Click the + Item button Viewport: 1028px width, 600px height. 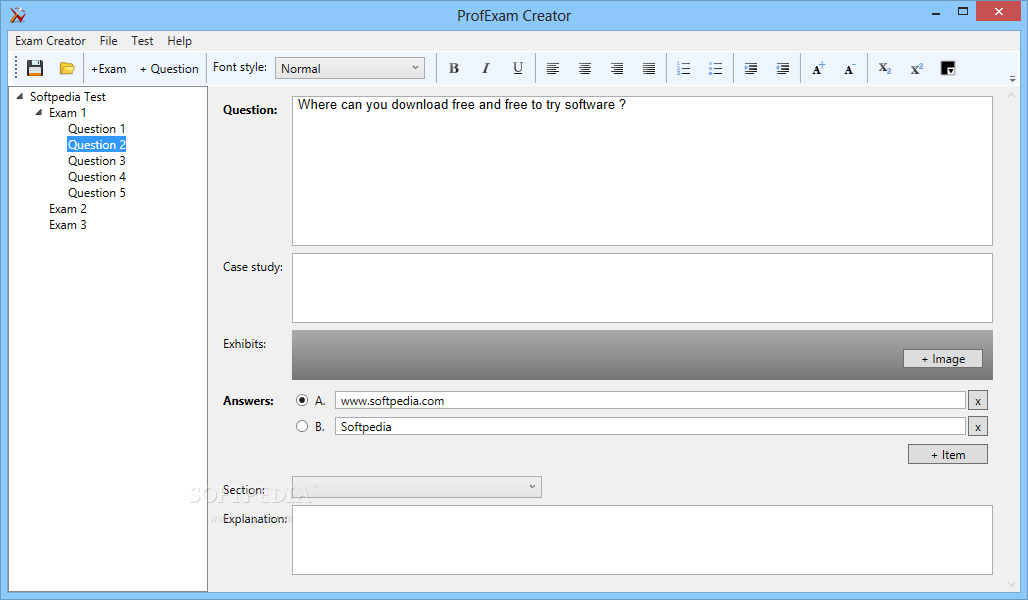(x=948, y=454)
